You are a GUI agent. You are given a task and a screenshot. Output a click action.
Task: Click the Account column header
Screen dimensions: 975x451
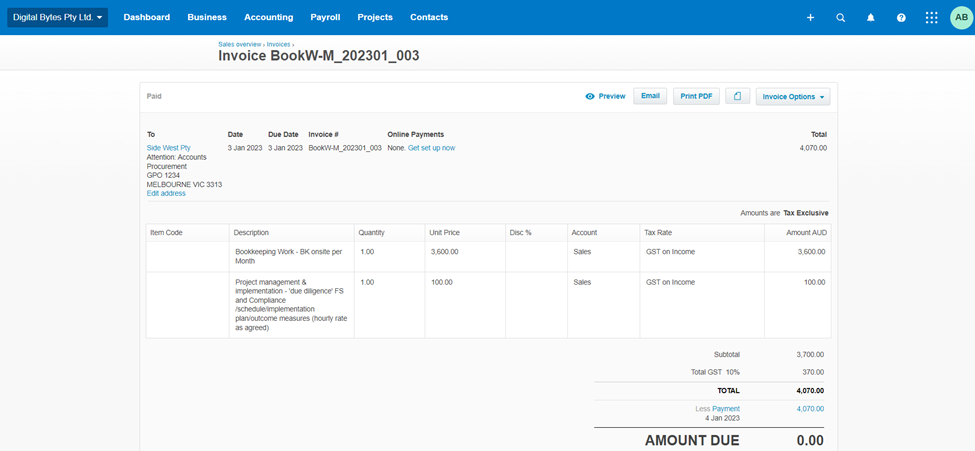pos(604,233)
